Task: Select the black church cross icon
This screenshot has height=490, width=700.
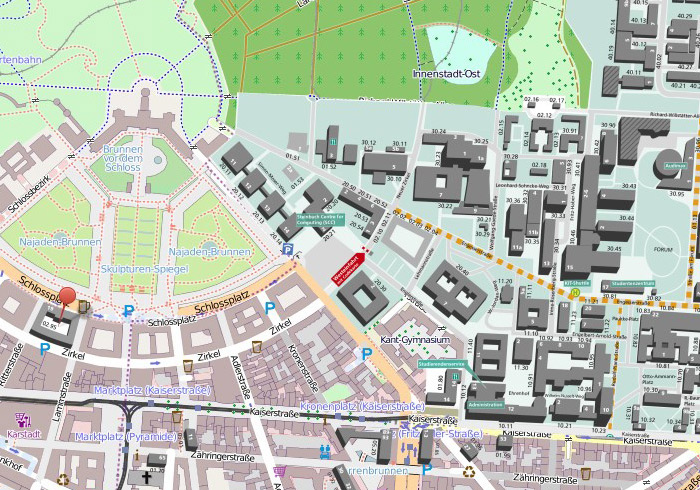Action: [x=146, y=478]
